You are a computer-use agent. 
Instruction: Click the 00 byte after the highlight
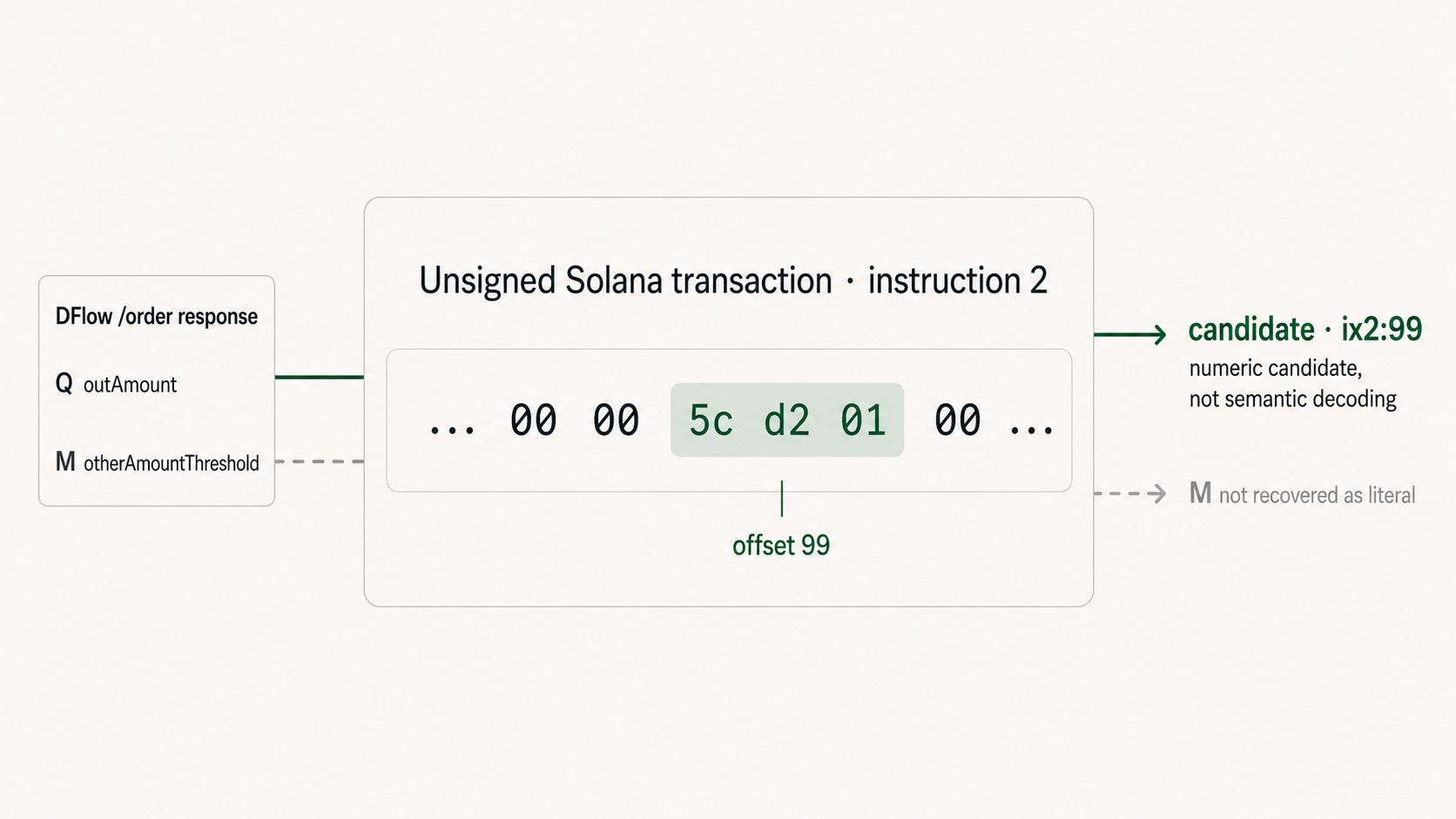click(957, 420)
